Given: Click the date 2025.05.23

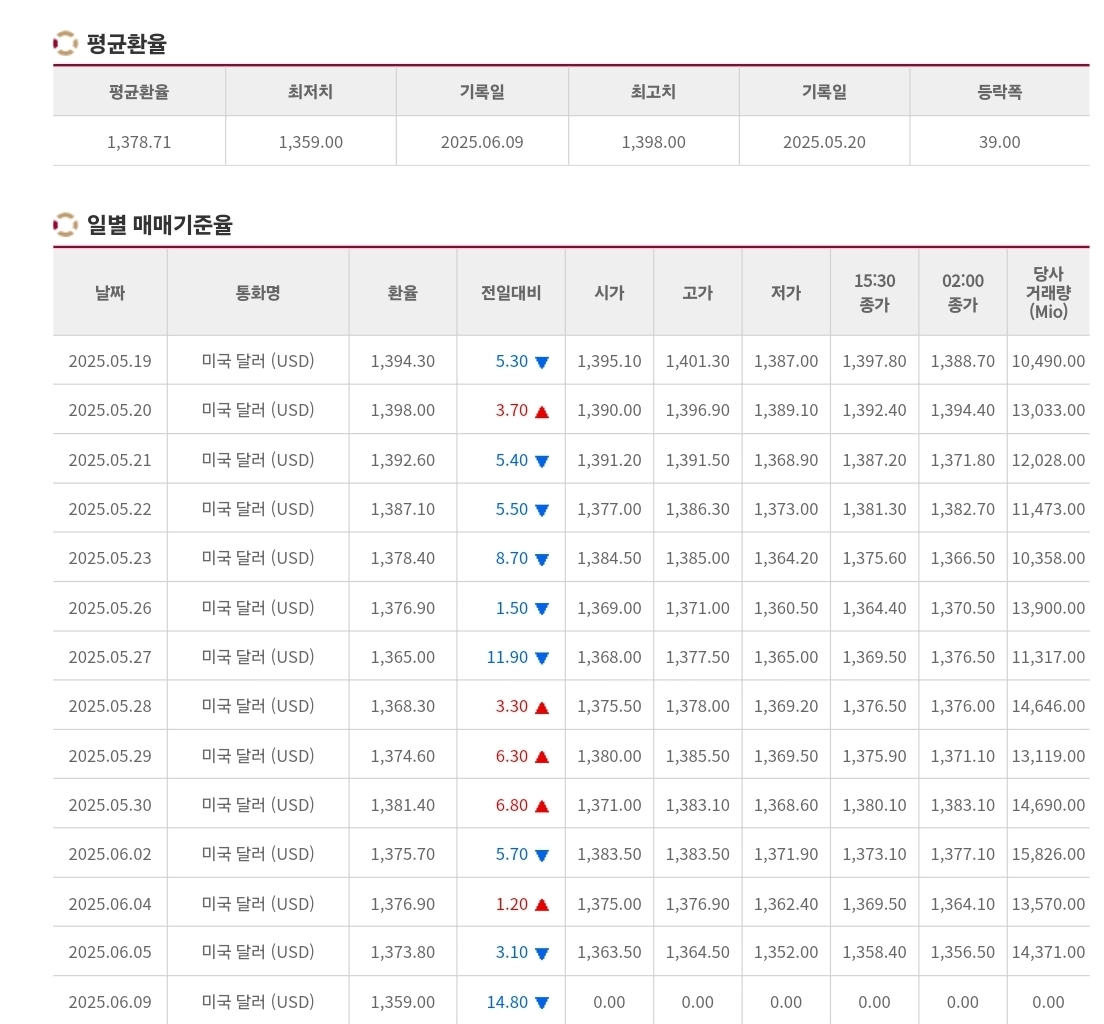Looking at the screenshot, I should pos(110,558).
